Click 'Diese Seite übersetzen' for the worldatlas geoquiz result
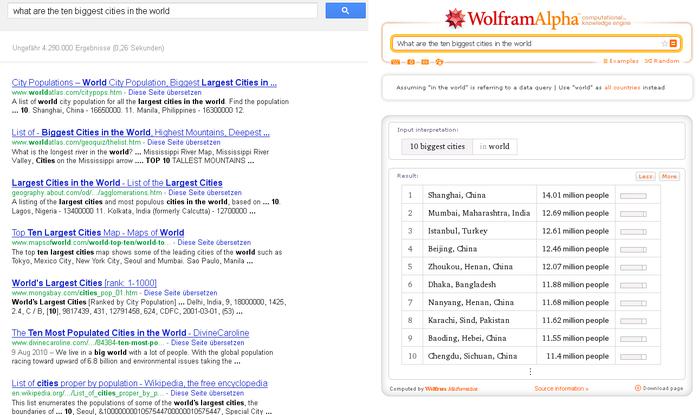This screenshot has width=699, height=415. [184, 142]
